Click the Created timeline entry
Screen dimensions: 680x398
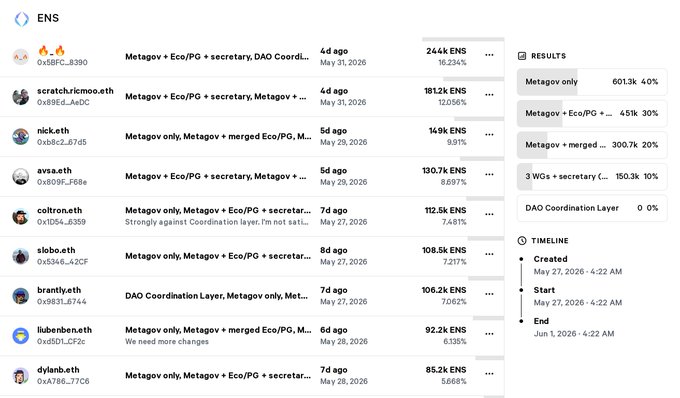pyautogui.click(x=578, y=265)
